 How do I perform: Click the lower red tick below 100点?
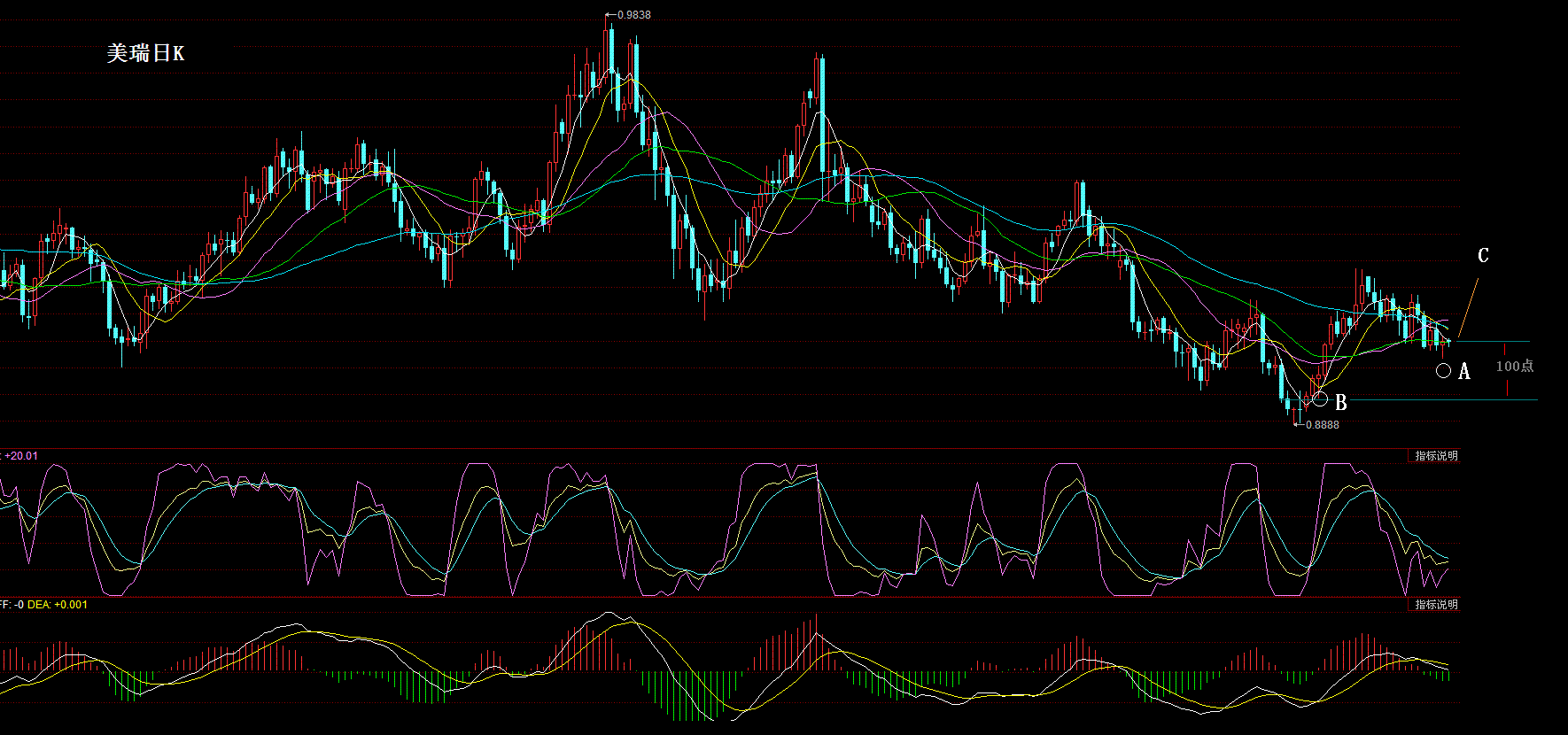[1507, 387]
